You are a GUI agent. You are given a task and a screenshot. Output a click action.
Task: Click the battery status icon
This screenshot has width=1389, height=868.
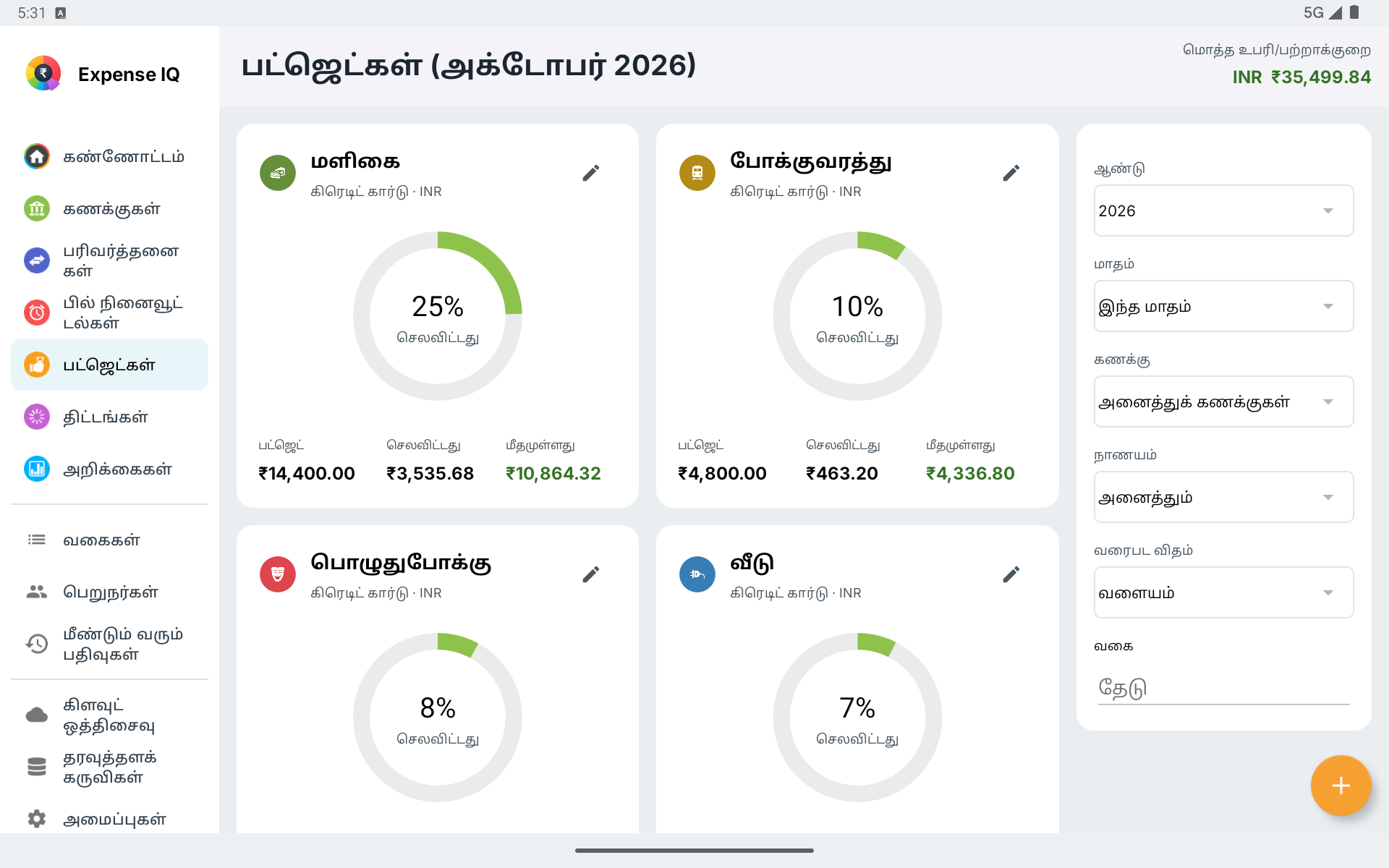(x=1354, y=12)
